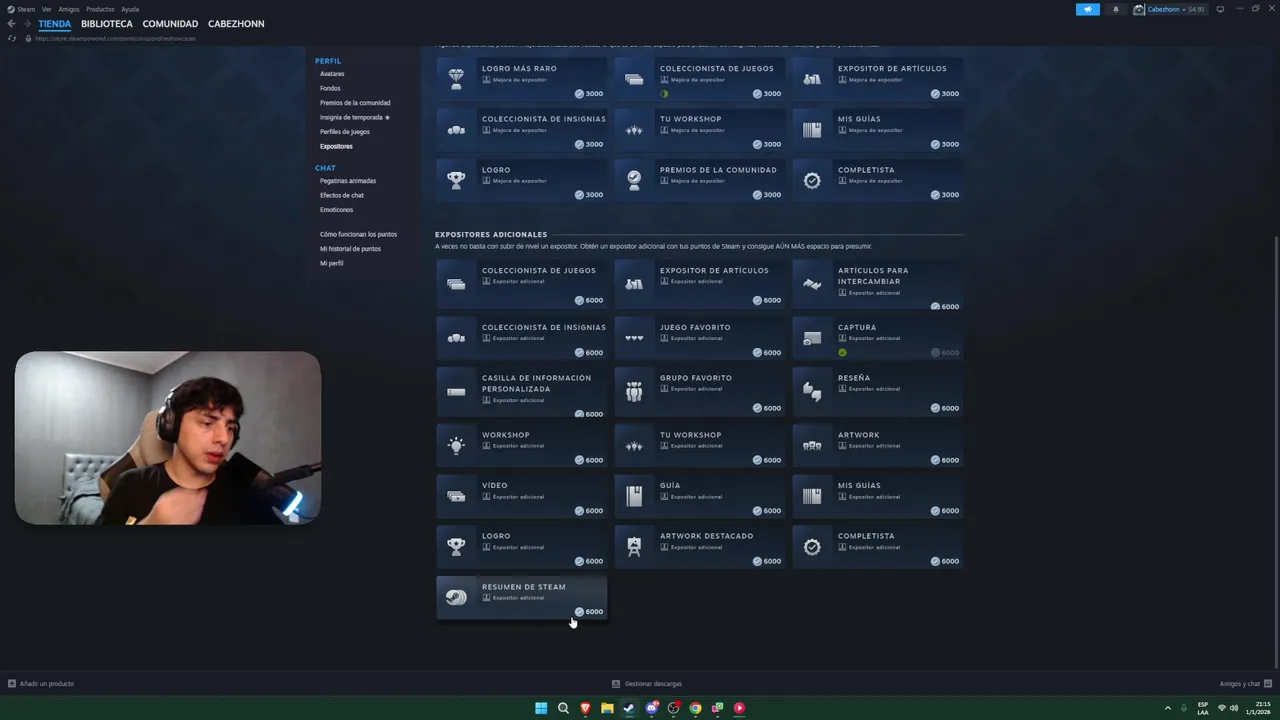Open the Amigos menu
Image resolution: width=1280 pixels, height=720 pixels.
pos(69,9)
